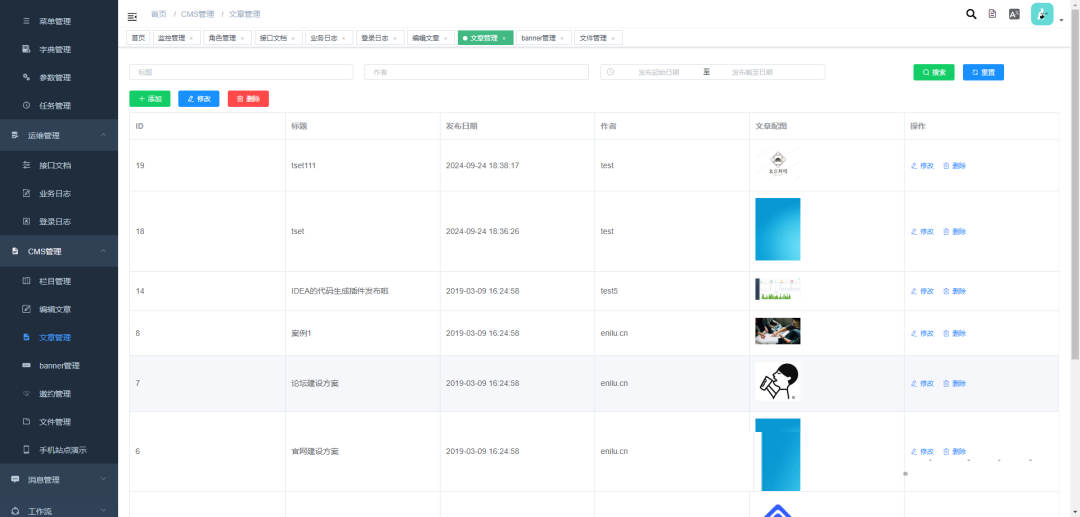
Task: Click the red 删除 toolbar button
Action: [x=248, y=99]
